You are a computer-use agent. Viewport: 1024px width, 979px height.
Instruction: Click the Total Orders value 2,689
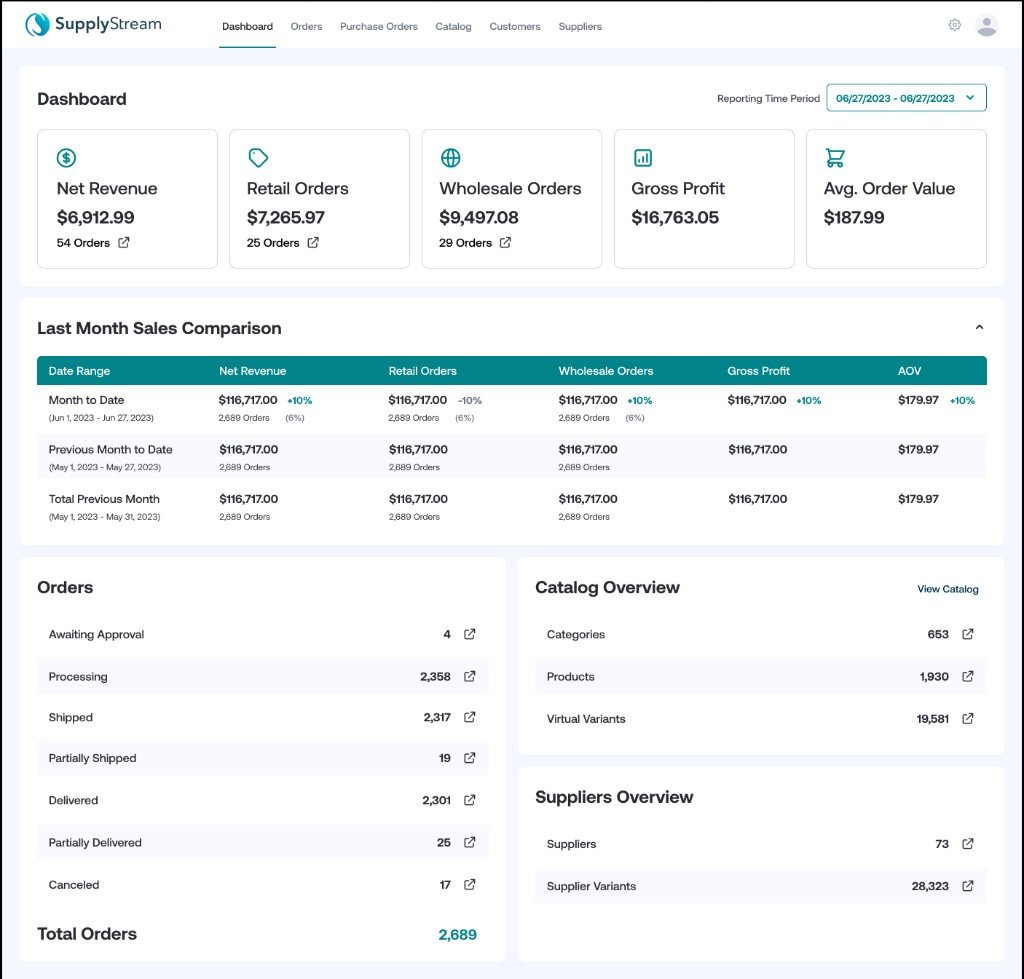[457, 935]
